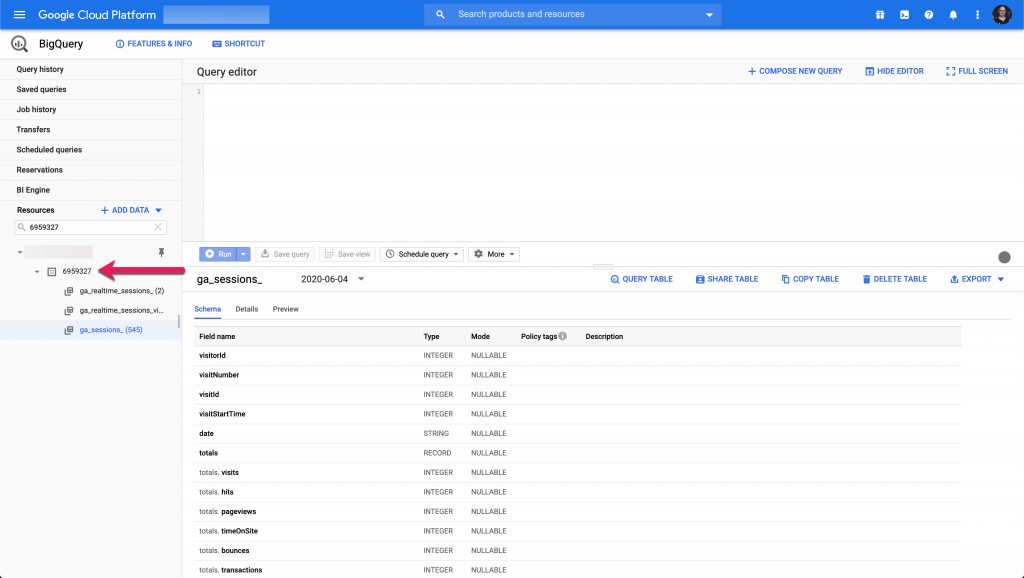Click the Delete Table button
The image size is (1024, 578).
[894, 279]
